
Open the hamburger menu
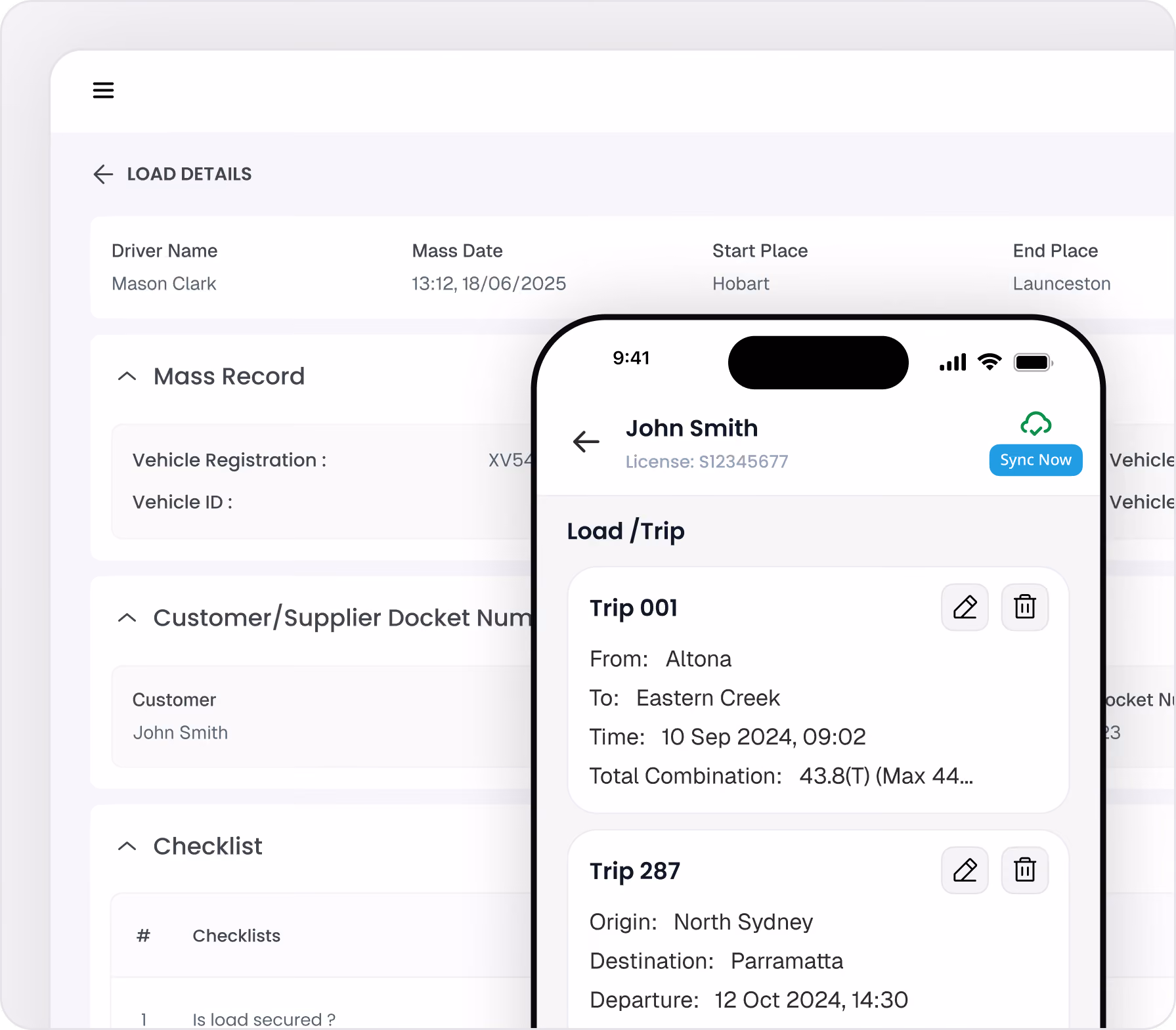point(103,90)
